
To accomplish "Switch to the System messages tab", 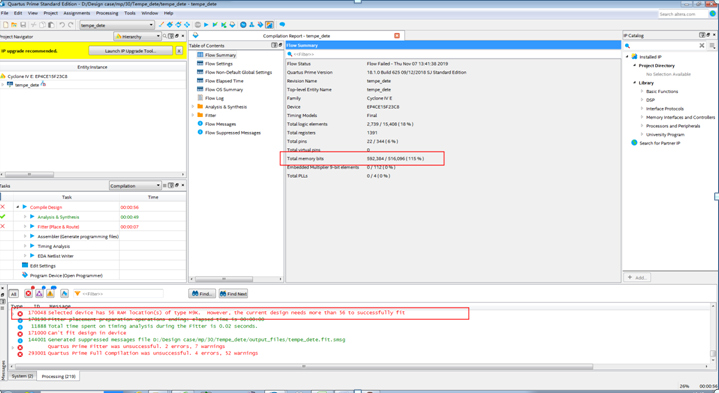I will pyautogui.click(x=22, y=376).
